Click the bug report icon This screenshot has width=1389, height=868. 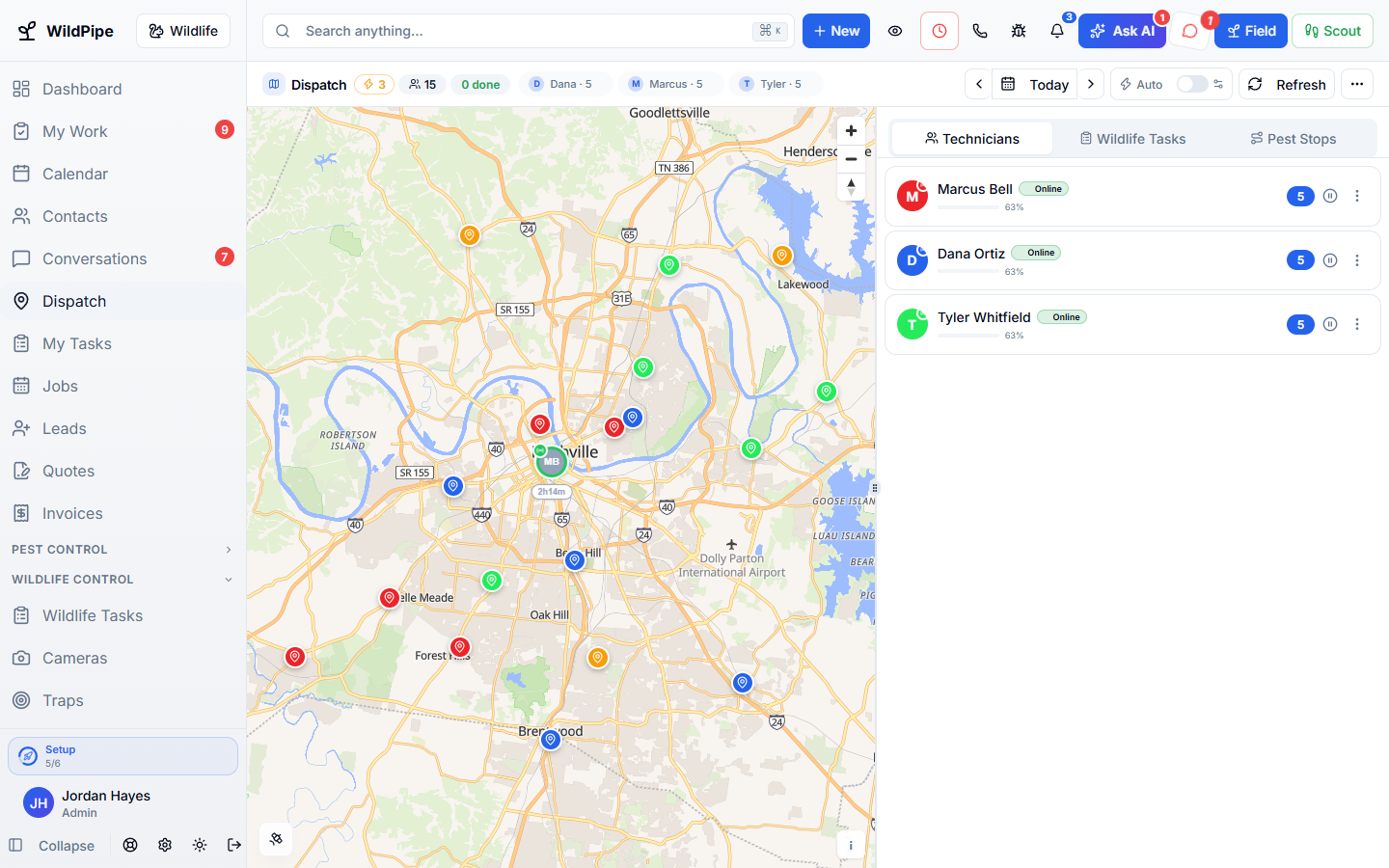point(1019,31)
